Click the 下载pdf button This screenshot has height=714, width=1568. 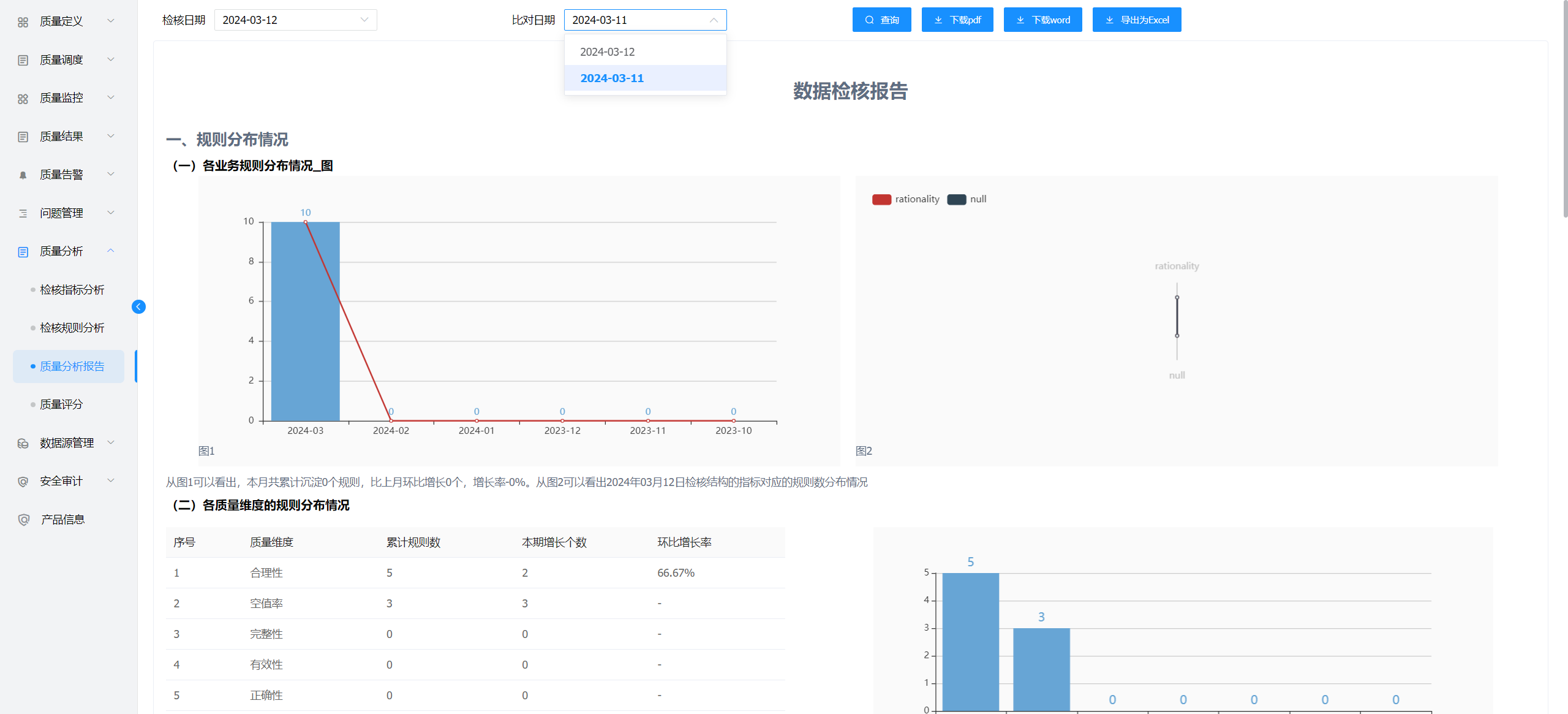click(957, 20)
